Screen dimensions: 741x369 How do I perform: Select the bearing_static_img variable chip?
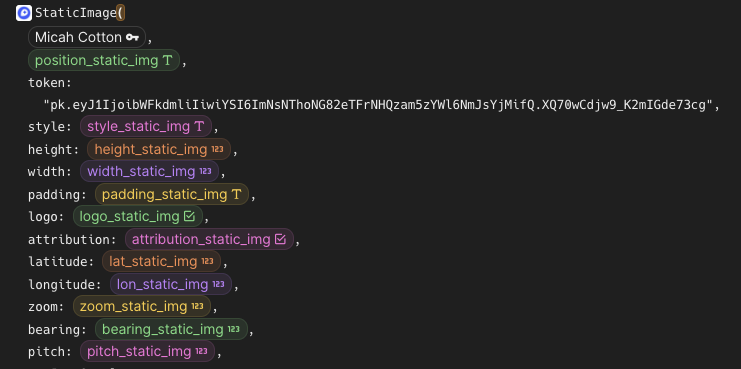coord(171,329)
